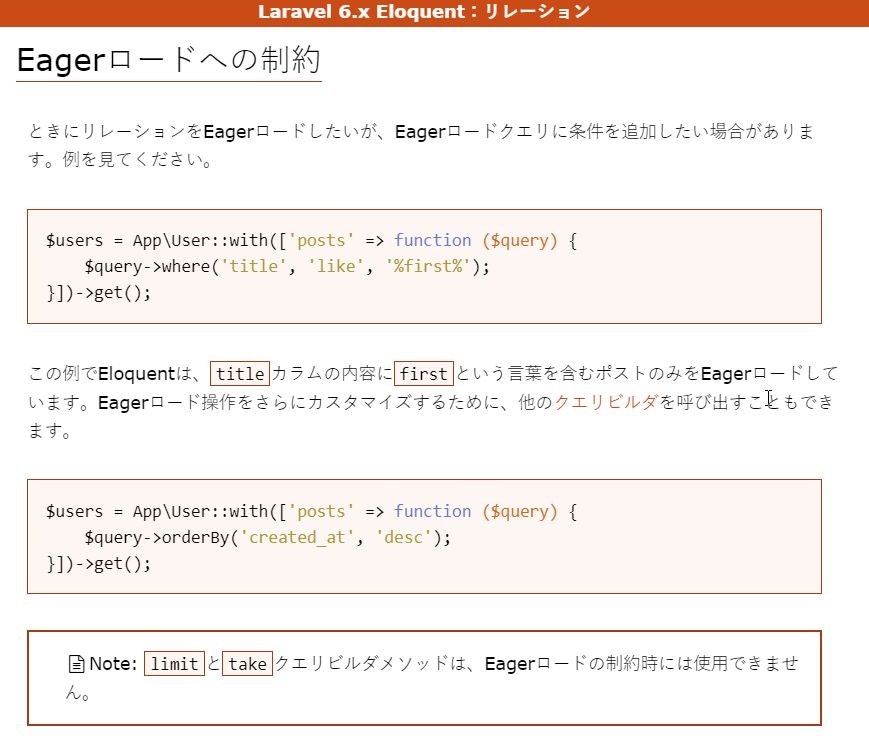869x739 pixels.
Task: Click the where call in first code block
Action: click(x=186, y=266)
